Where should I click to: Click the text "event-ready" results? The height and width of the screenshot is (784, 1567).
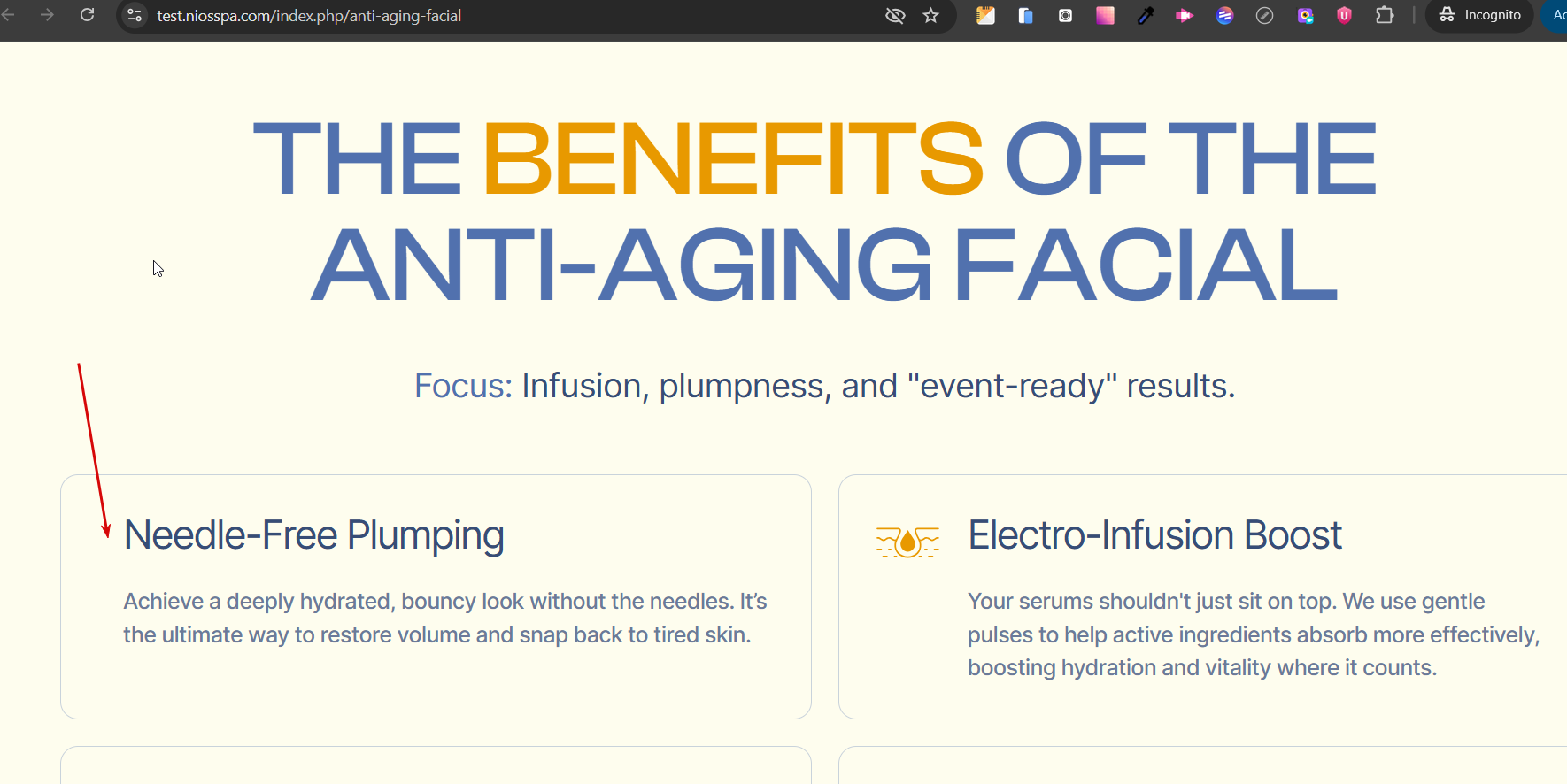pyautogui.click(x=1071, y=386)
